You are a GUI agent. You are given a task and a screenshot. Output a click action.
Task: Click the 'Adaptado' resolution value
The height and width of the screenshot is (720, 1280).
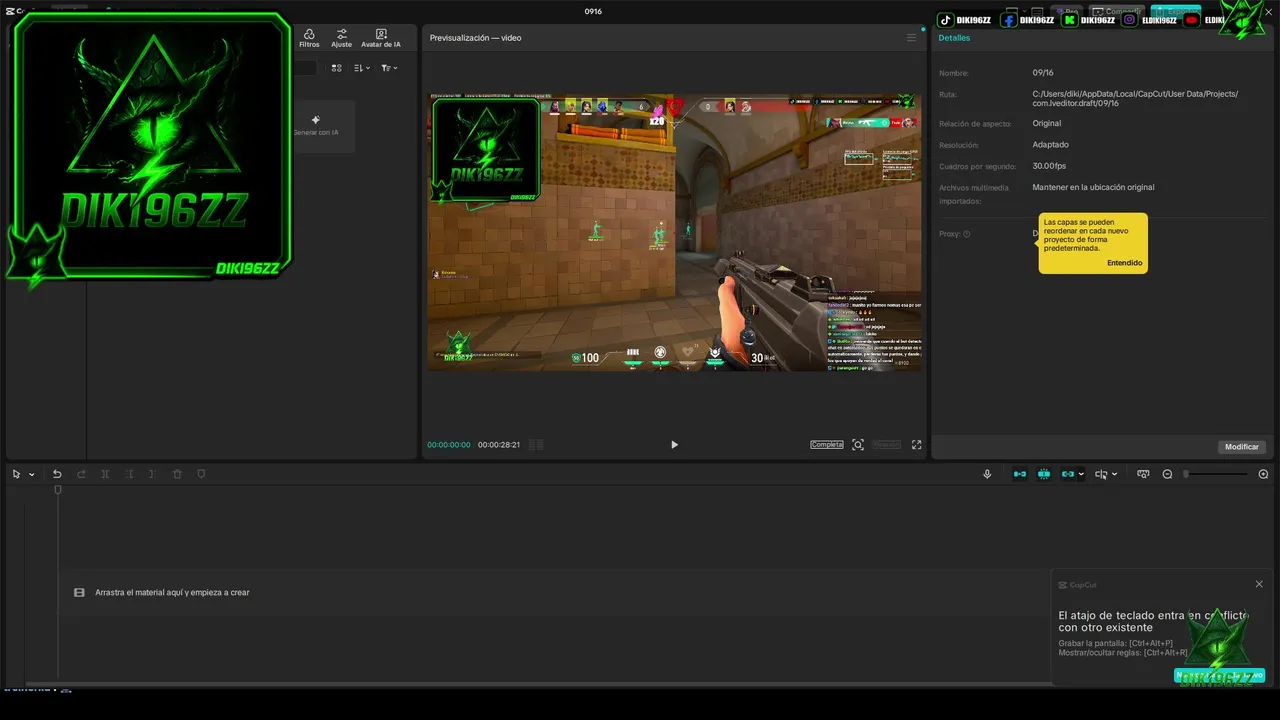point(1050,145)
